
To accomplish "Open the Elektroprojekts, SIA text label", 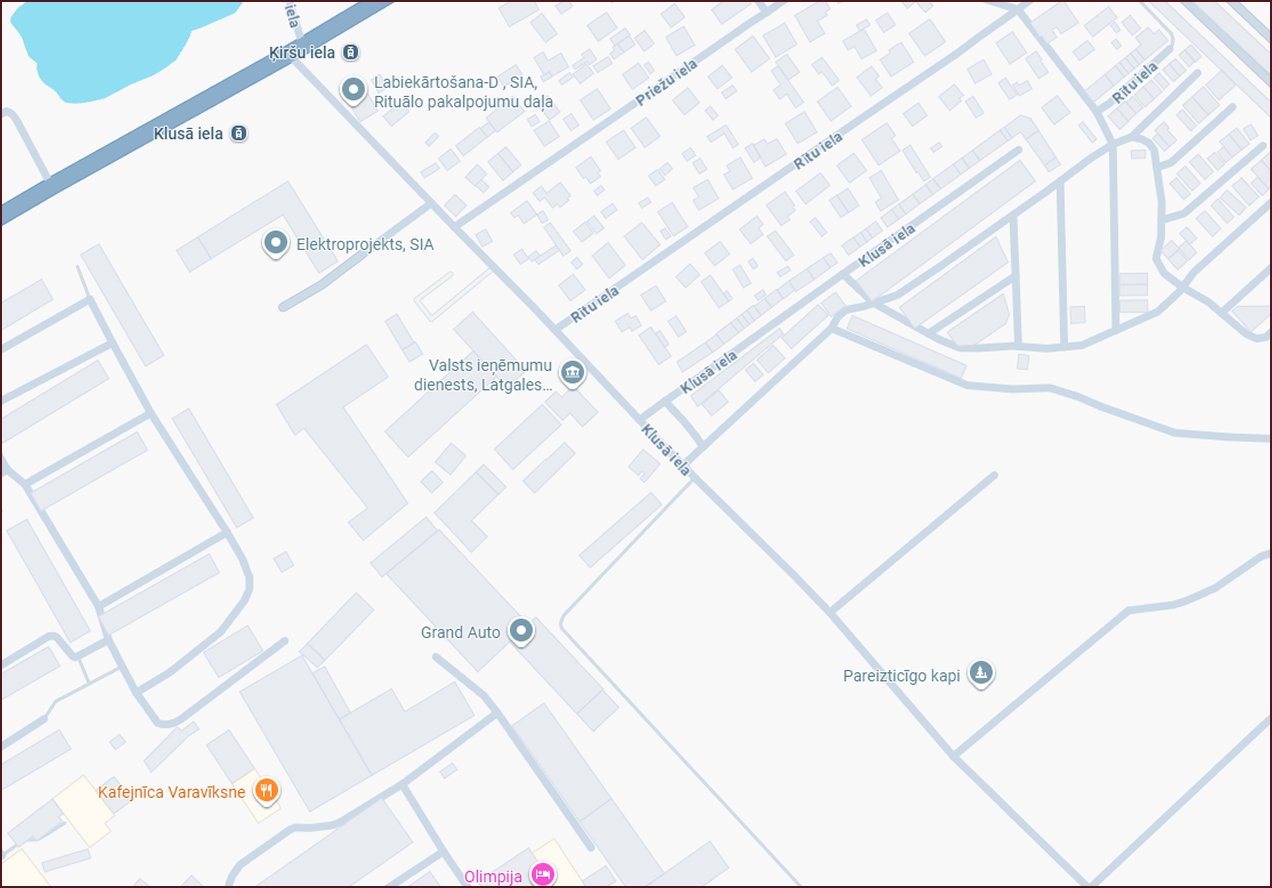I will click(x=365, y=243).
